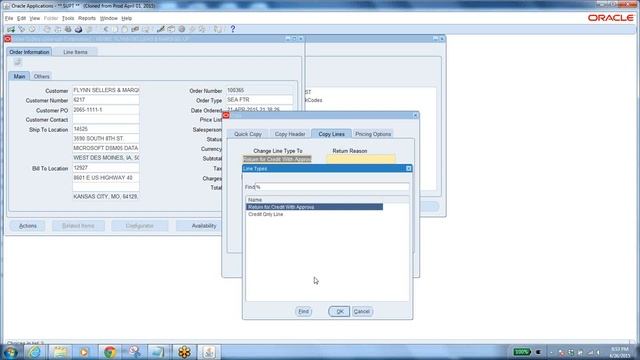The image size is (640, 360).
Task: Select 'Credit Only Line' in the list
Action: pyautogui.click(x=266, y=214)
